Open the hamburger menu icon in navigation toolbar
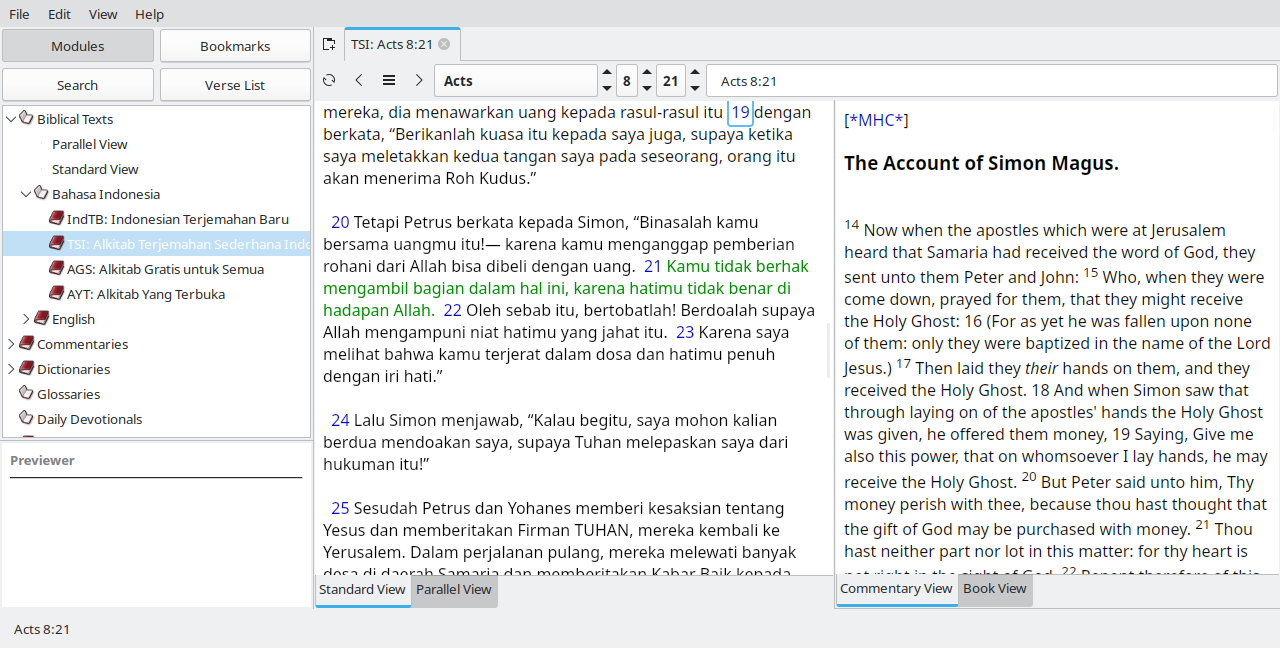The height and width of the screenshot is (648, 1280). 389,81
